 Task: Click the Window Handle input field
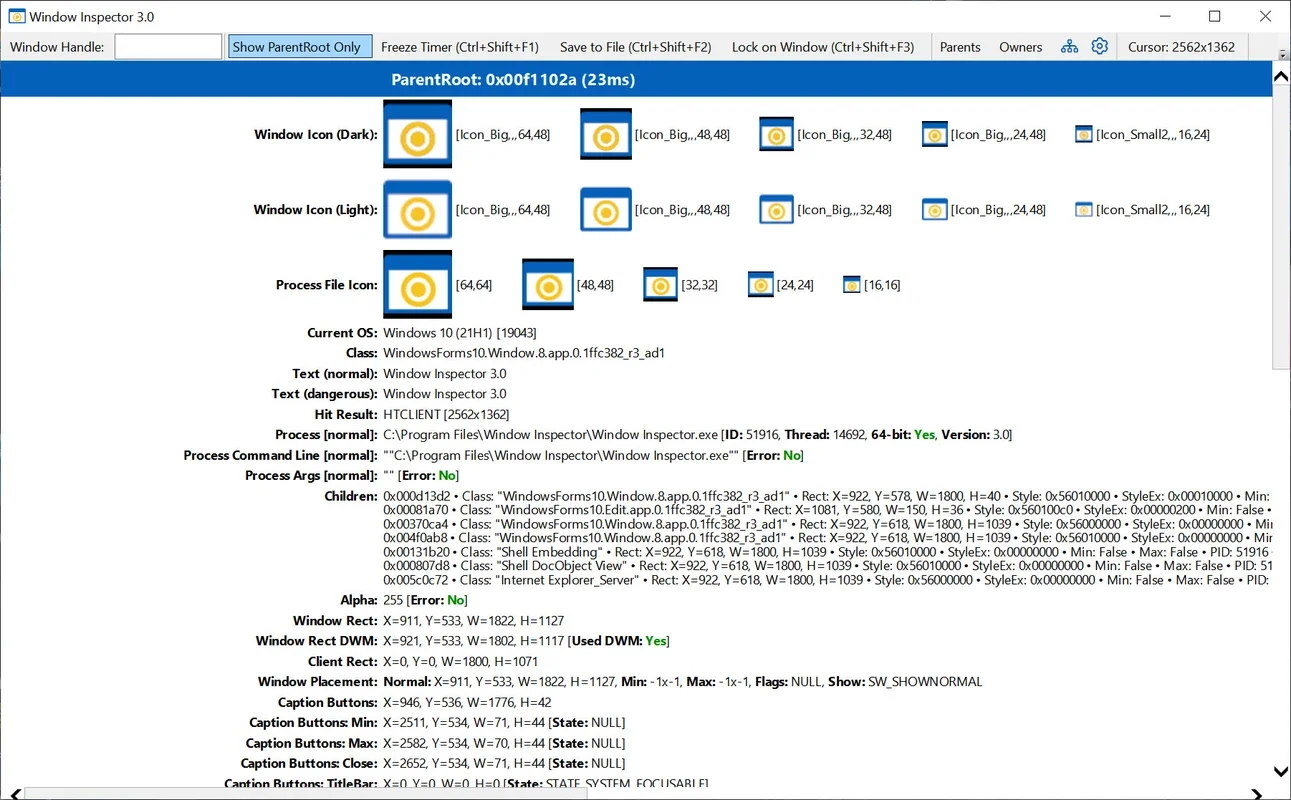(x=168, y=47)
